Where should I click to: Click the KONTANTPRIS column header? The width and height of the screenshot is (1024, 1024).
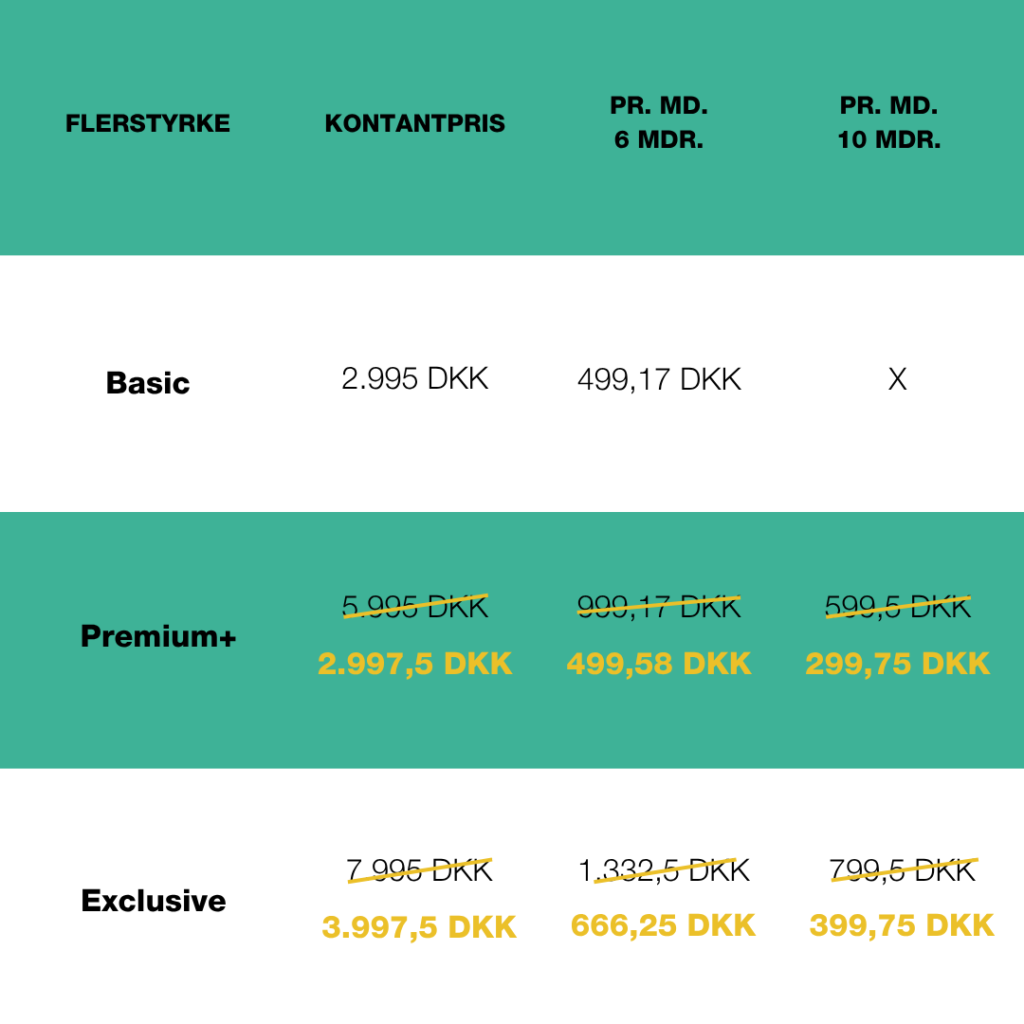click(x=415, y=123)
